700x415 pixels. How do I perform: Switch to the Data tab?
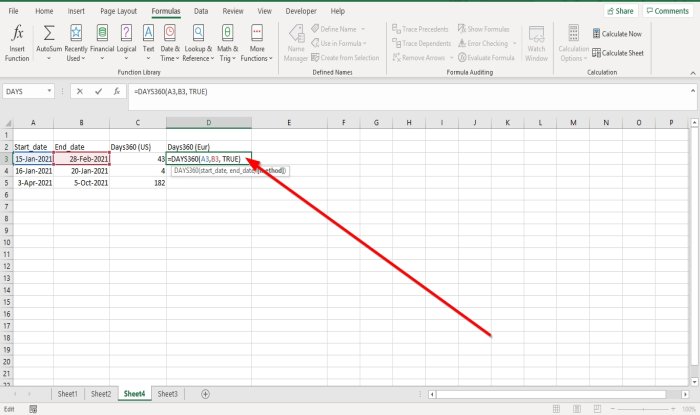coord(201,11)
